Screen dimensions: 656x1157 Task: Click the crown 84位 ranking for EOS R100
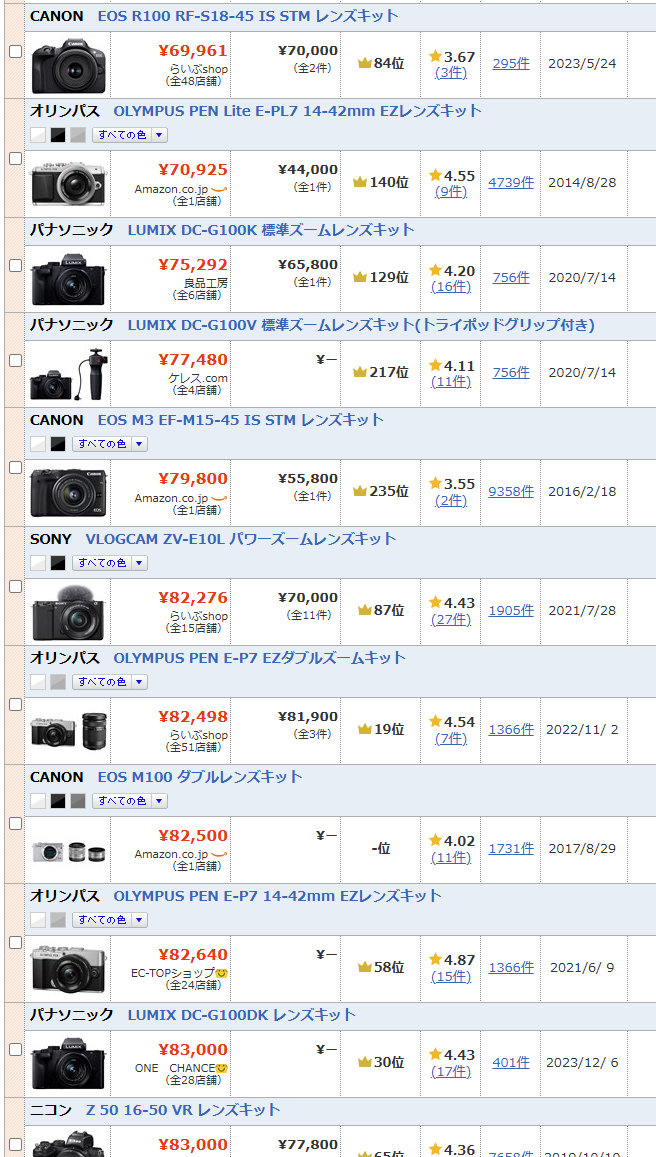pos(381,63)
